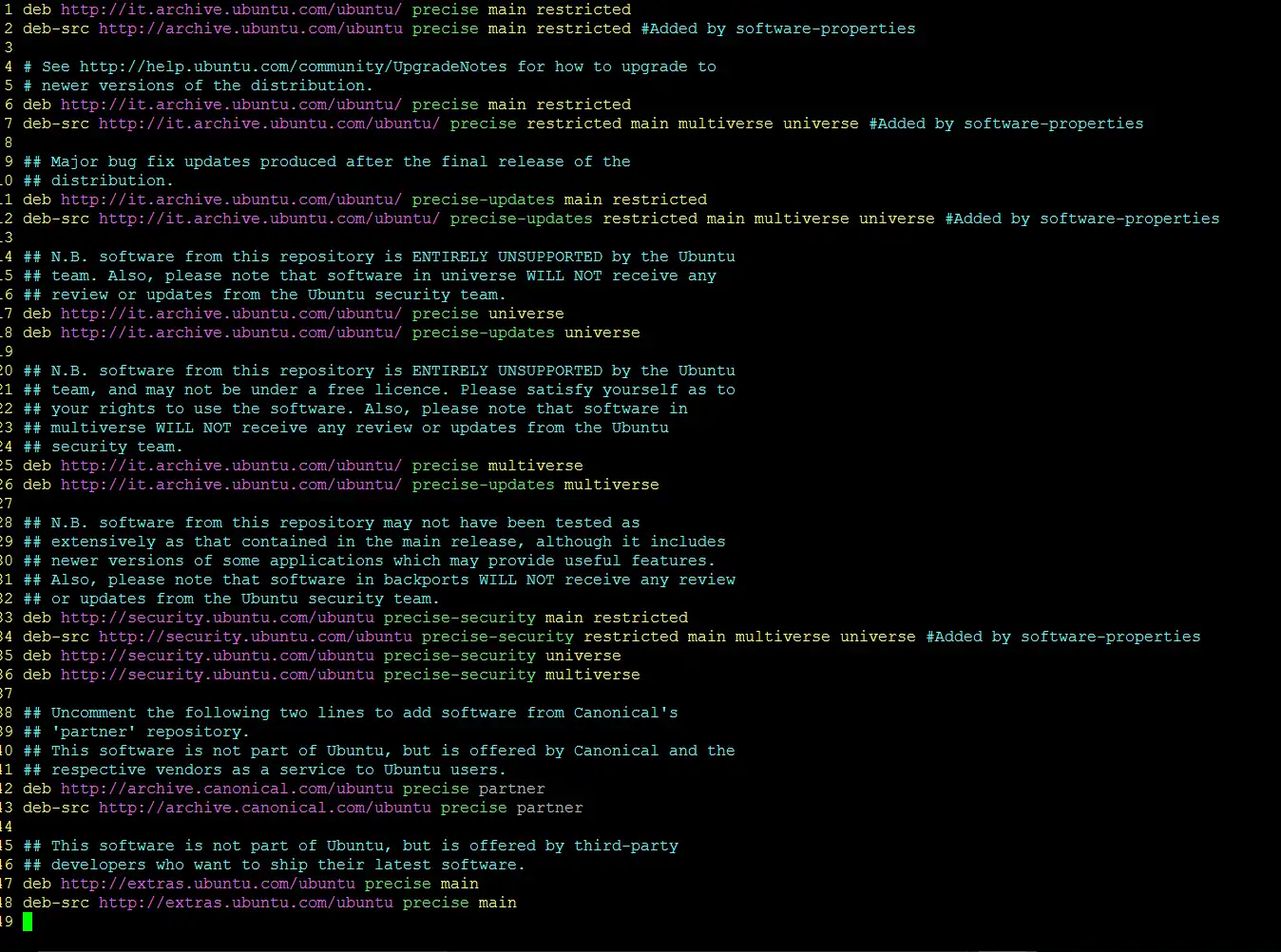This screenshot has height=952, width=1281.
Task: Click the help.ubuntu.com UpgradeNotes URL
Action: click(x=293, y=67)
